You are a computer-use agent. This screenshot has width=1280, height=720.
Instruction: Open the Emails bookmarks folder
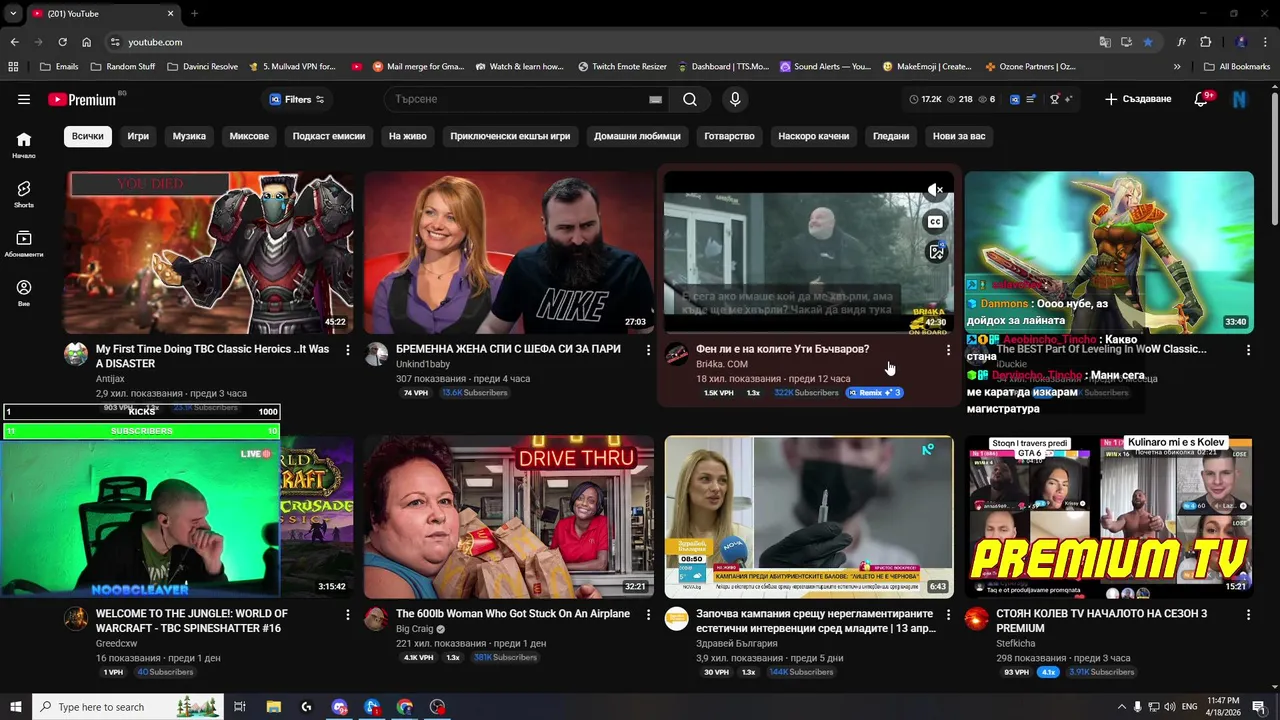(x=58, y=67)
